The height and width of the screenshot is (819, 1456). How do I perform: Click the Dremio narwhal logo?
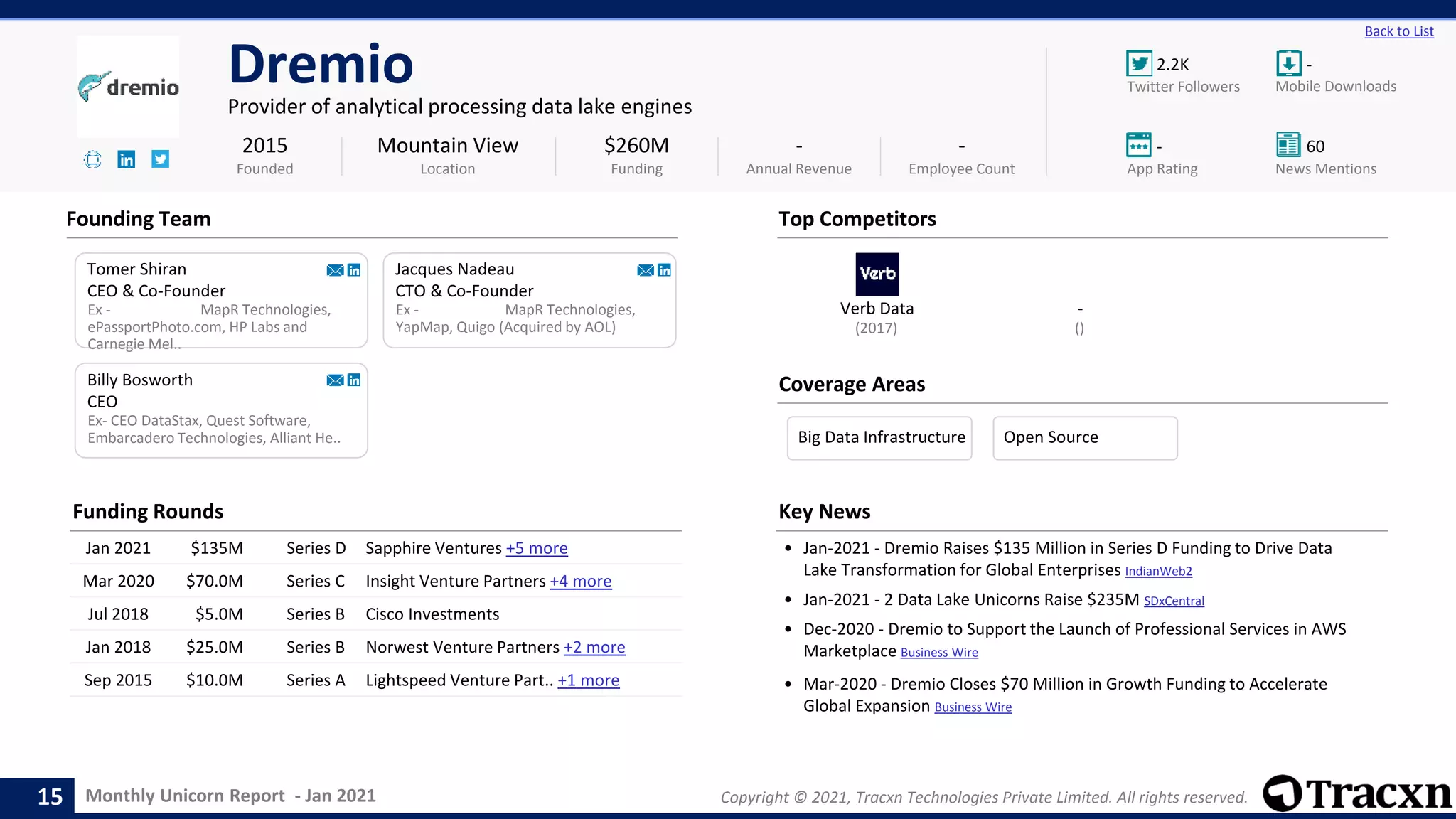click(x=128, y=86)
